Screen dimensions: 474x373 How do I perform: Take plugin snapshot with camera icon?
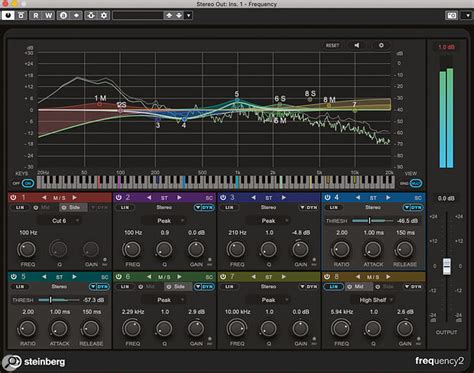tap(452, 15)
